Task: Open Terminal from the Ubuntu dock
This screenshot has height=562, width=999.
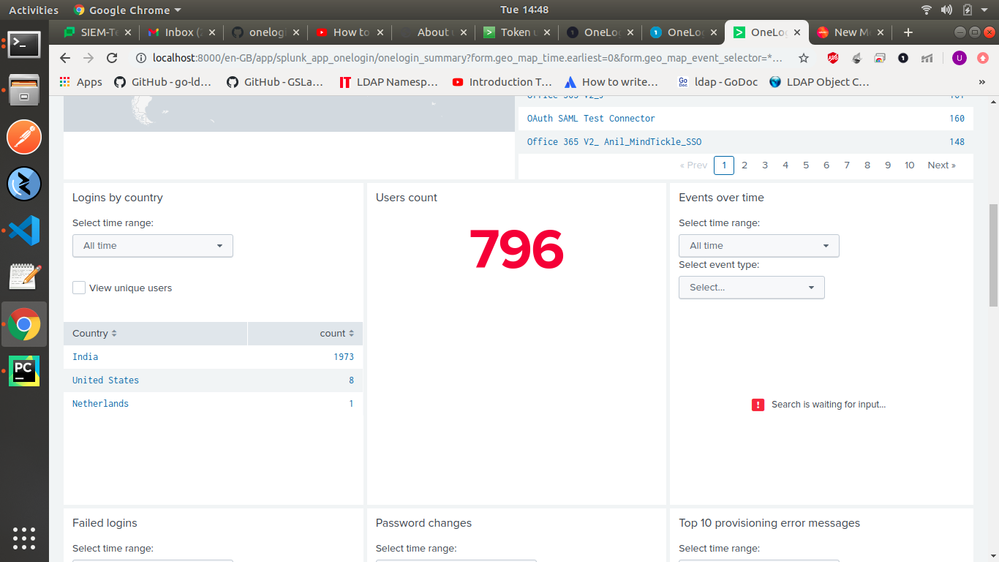Action: pos(24,44)
